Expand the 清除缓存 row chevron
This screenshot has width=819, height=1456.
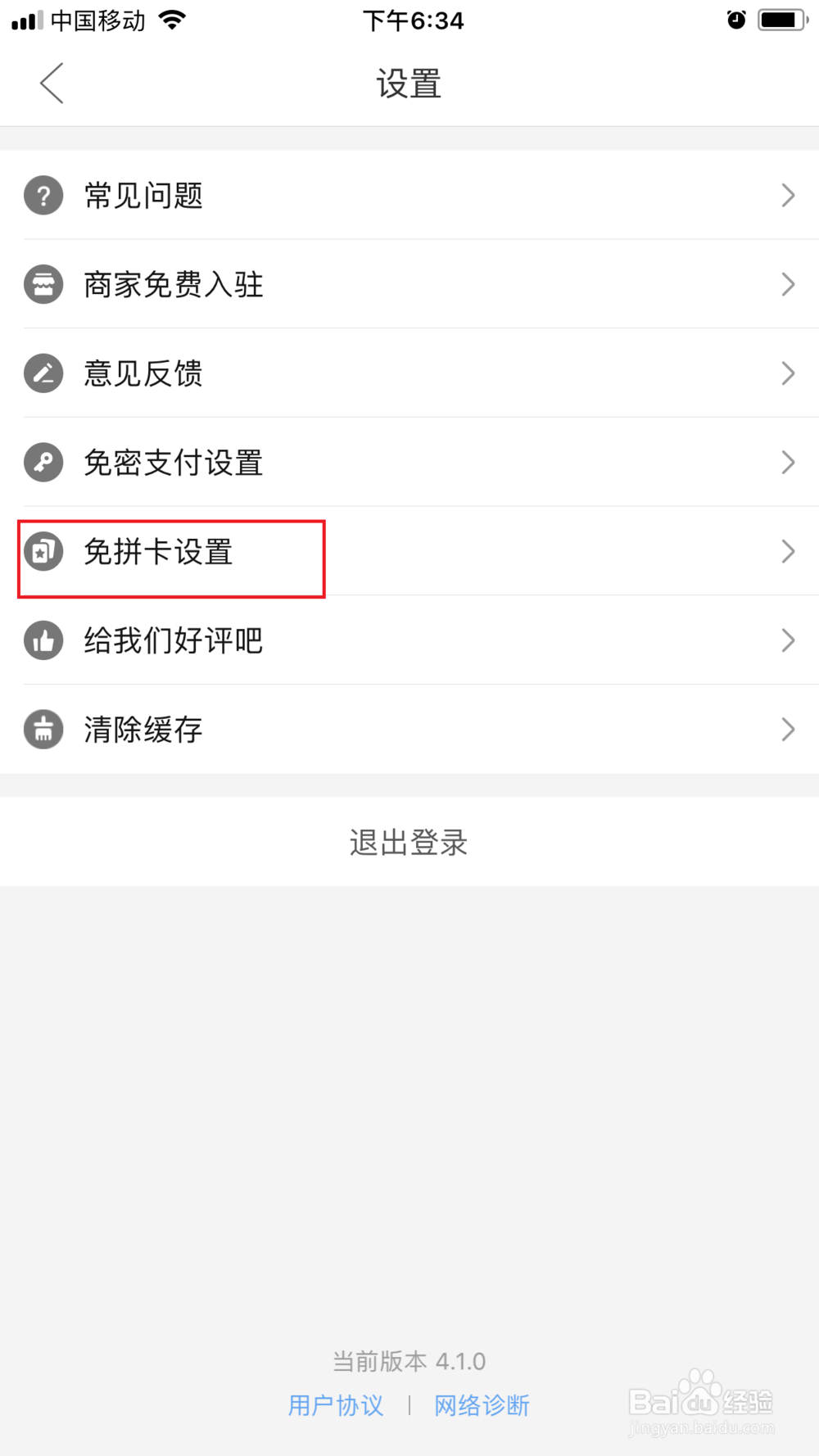tap(788, 730)
